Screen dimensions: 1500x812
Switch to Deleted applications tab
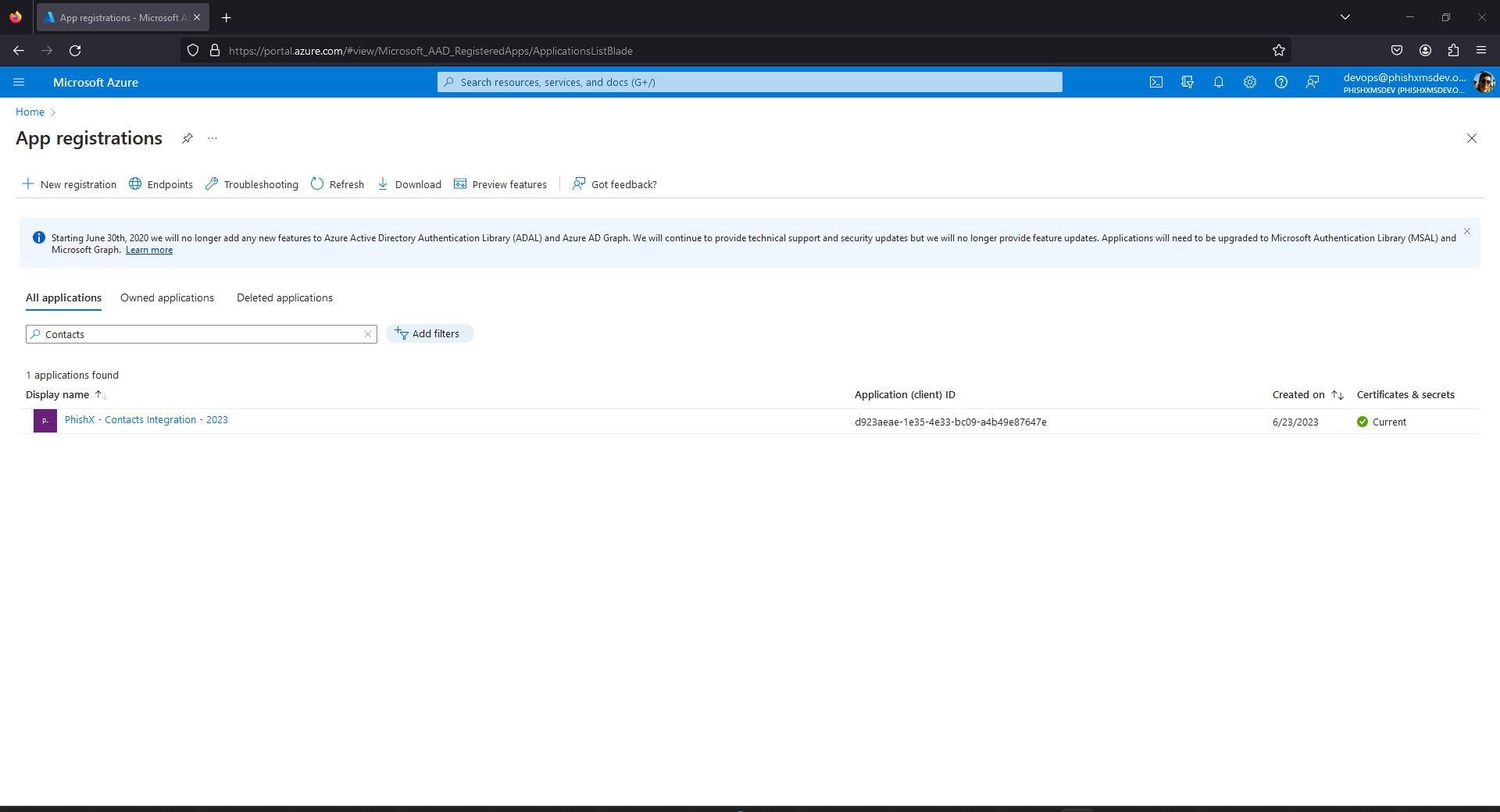[x=284, y=297]
